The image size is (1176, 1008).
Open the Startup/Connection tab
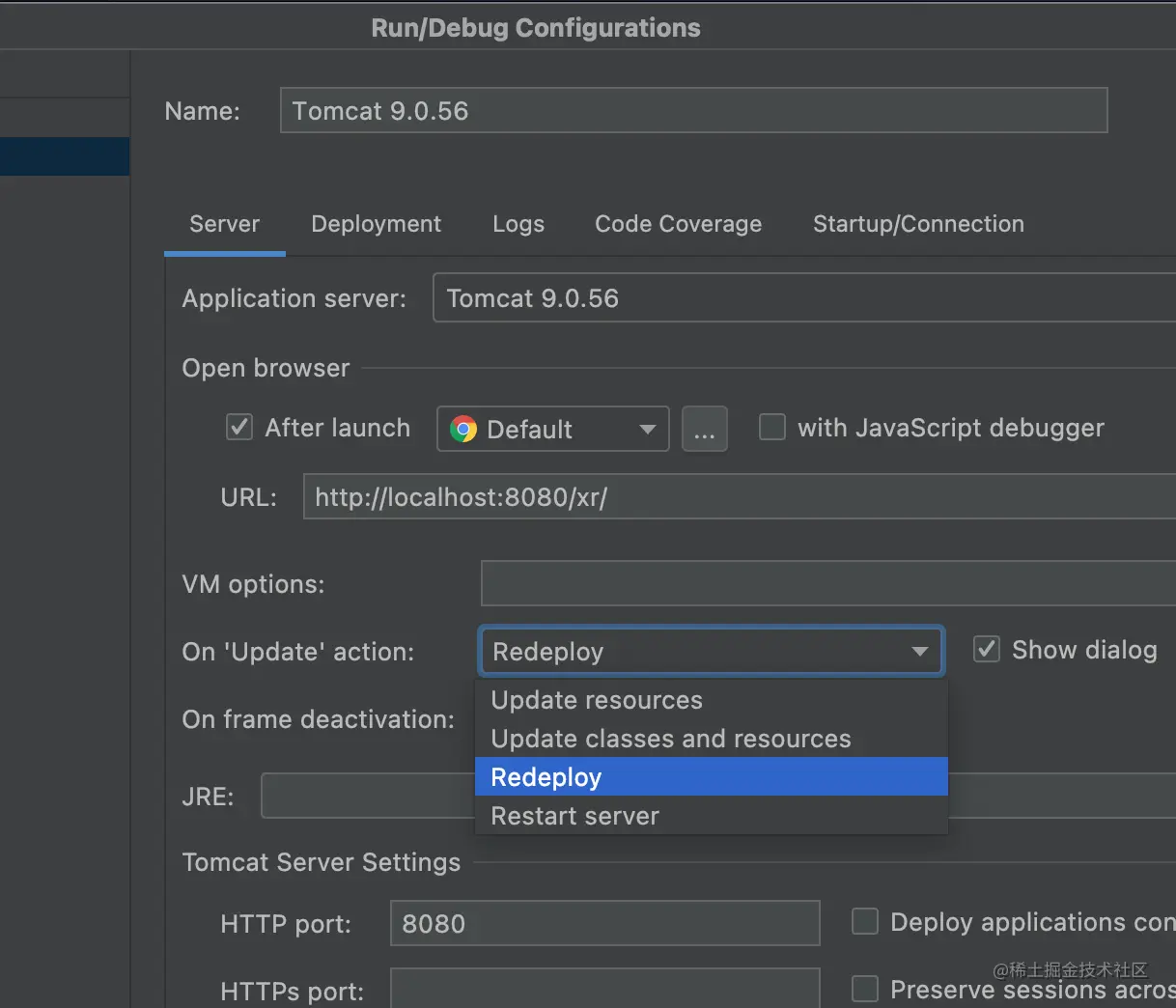pos(918,224)
